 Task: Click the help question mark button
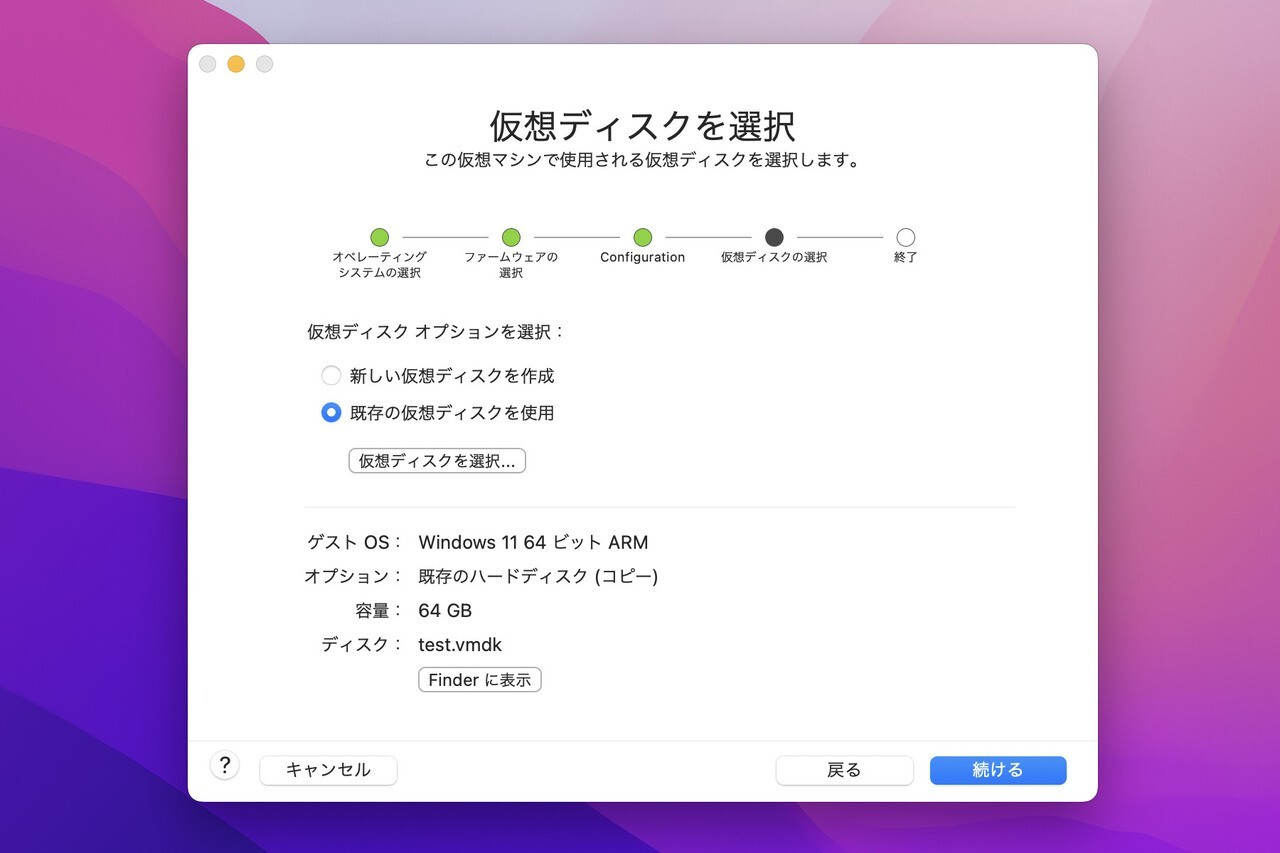pos(224,766)
